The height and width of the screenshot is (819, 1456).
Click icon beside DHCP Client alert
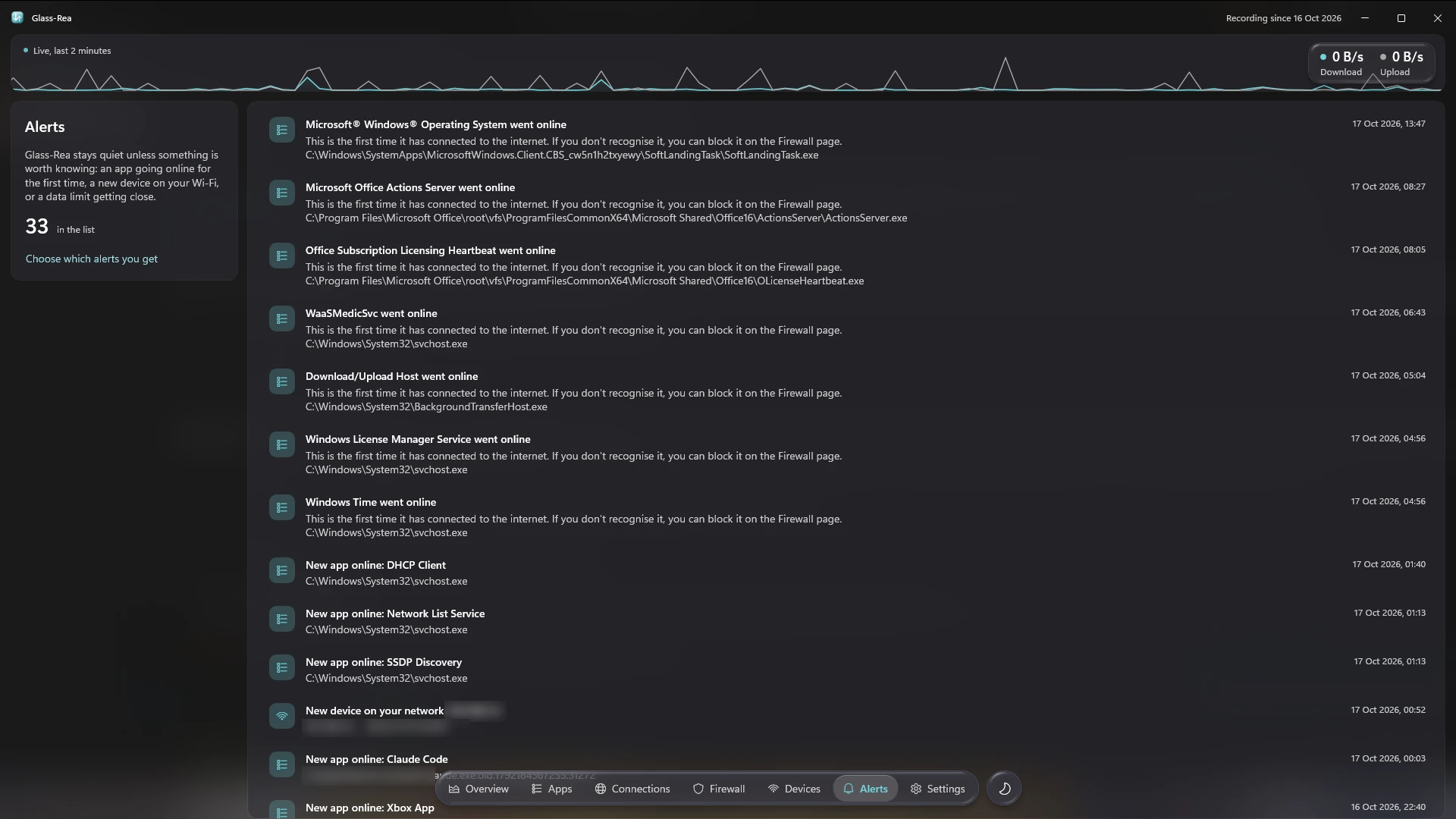pos(282,570)
